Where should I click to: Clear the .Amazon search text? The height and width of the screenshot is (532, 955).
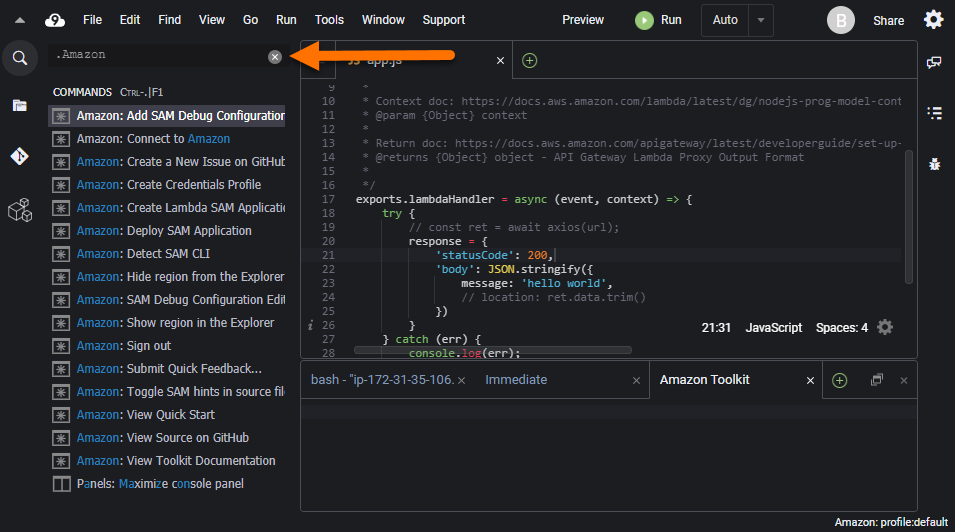[x=275, y=57]
